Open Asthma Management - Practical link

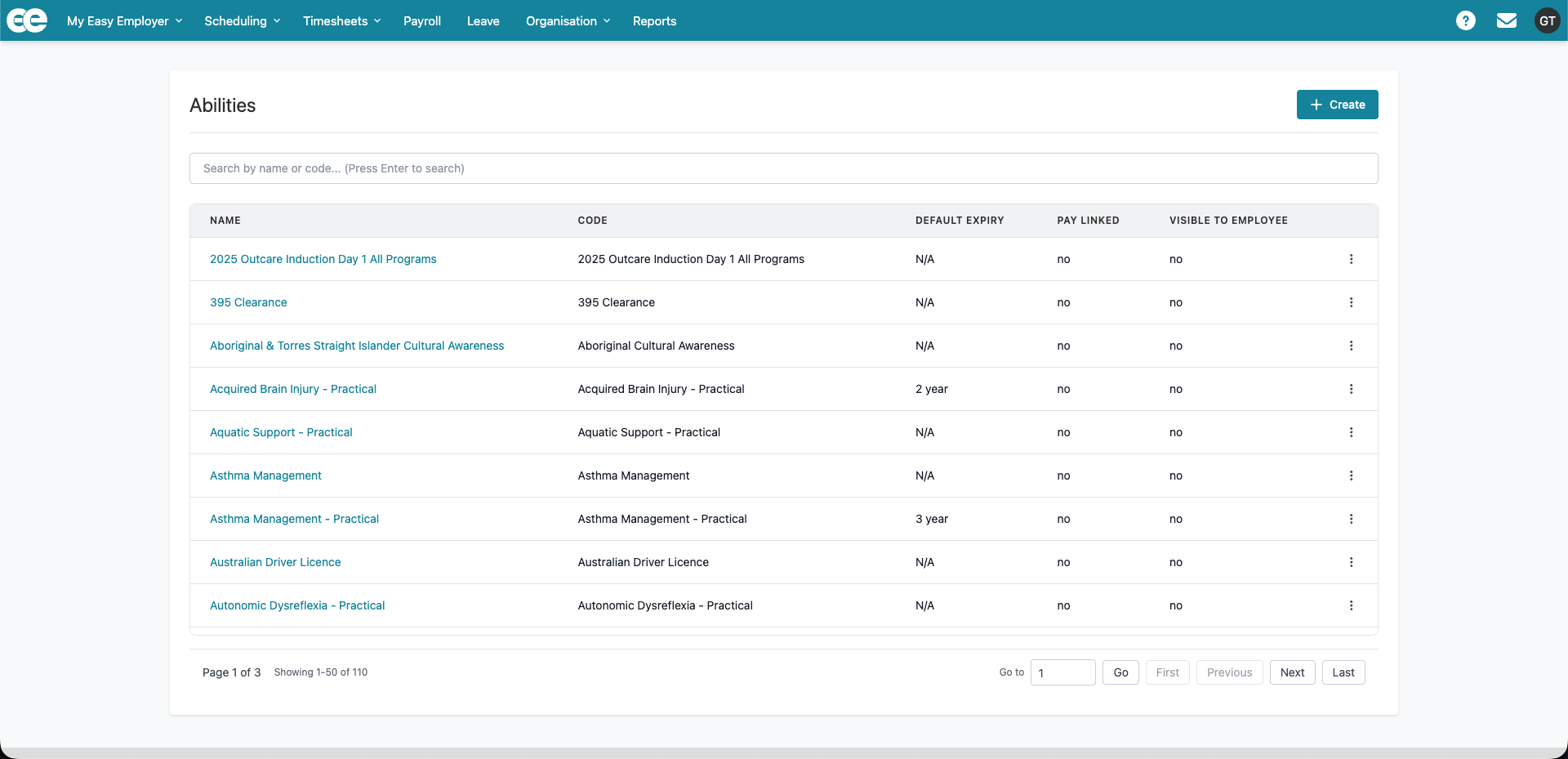(x=294, y=519)
